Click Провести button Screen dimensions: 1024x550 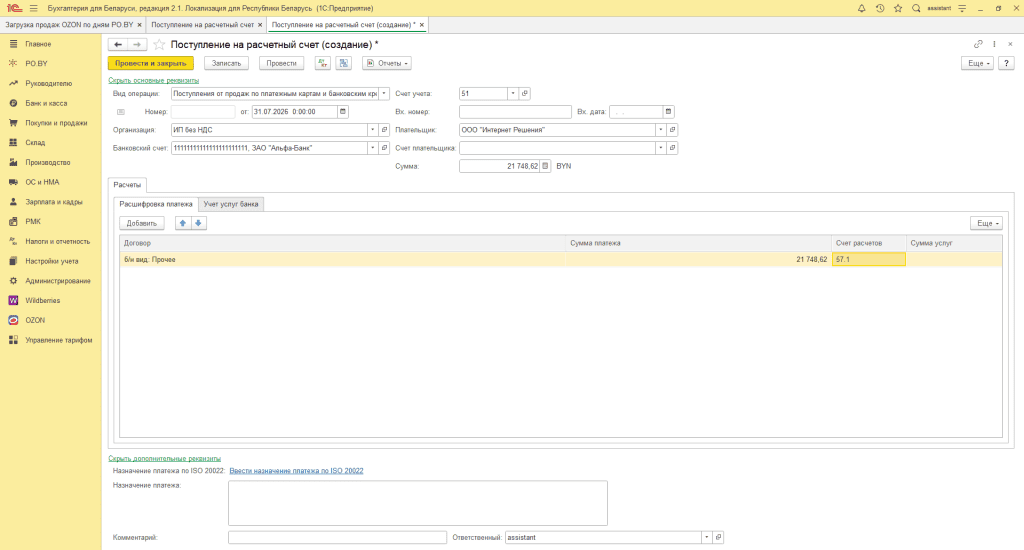click(281, 63)
